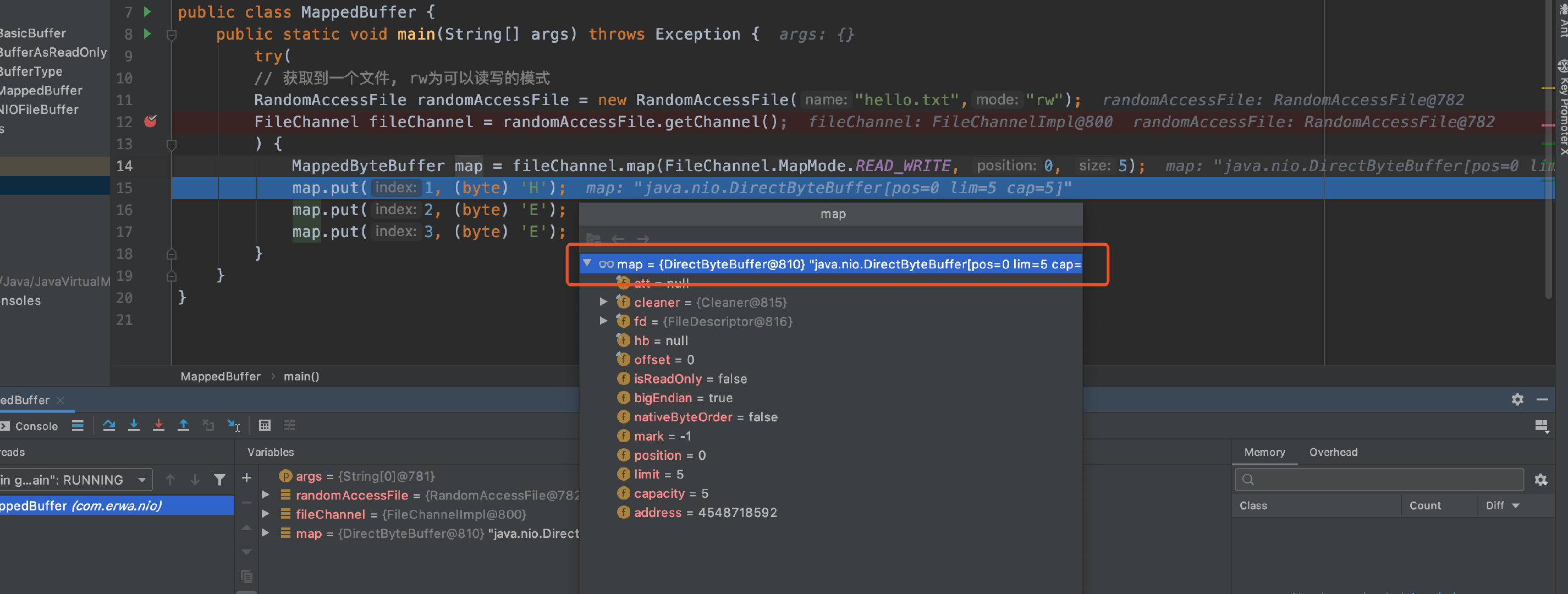Open Memory view settings gear
The height and width of the screenshot is (594, 1568).
tap(1541, 480)
